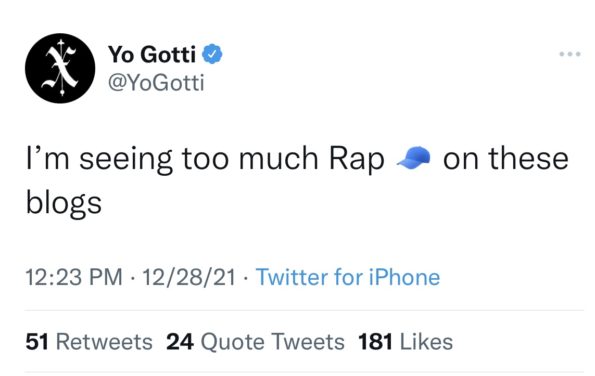The width and height of the screenshot is (595, 376).
Task: Click the gothic X logo in avatar
Action: 61,68
